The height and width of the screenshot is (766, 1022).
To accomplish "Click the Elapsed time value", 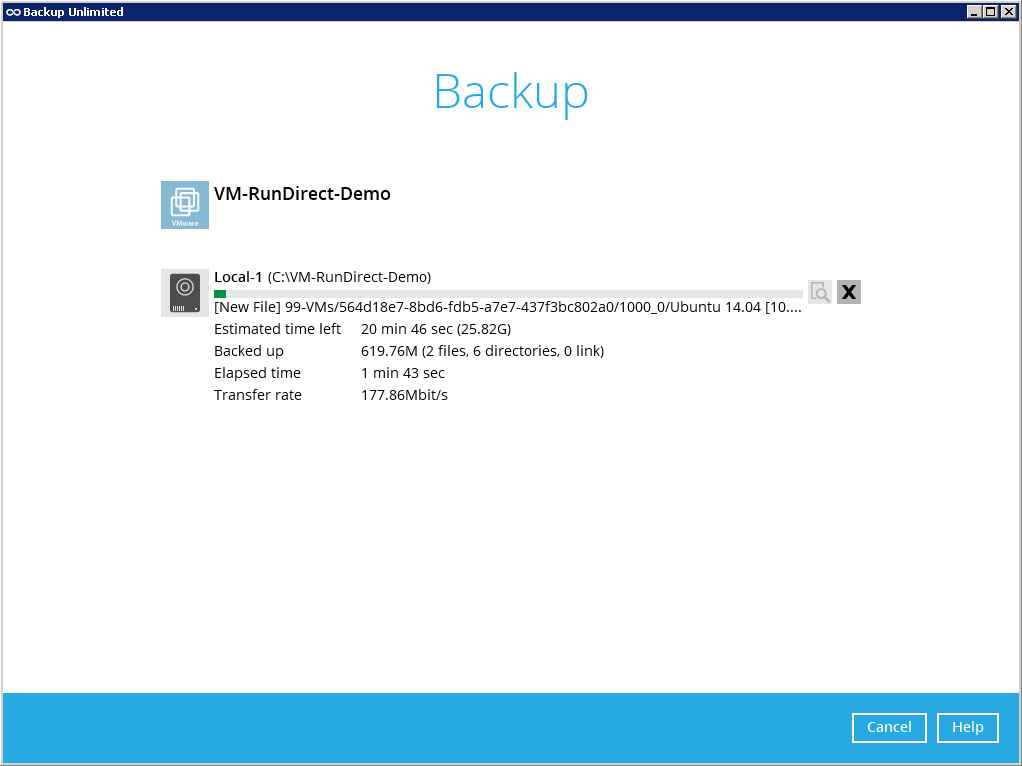I will pos(402,373).
